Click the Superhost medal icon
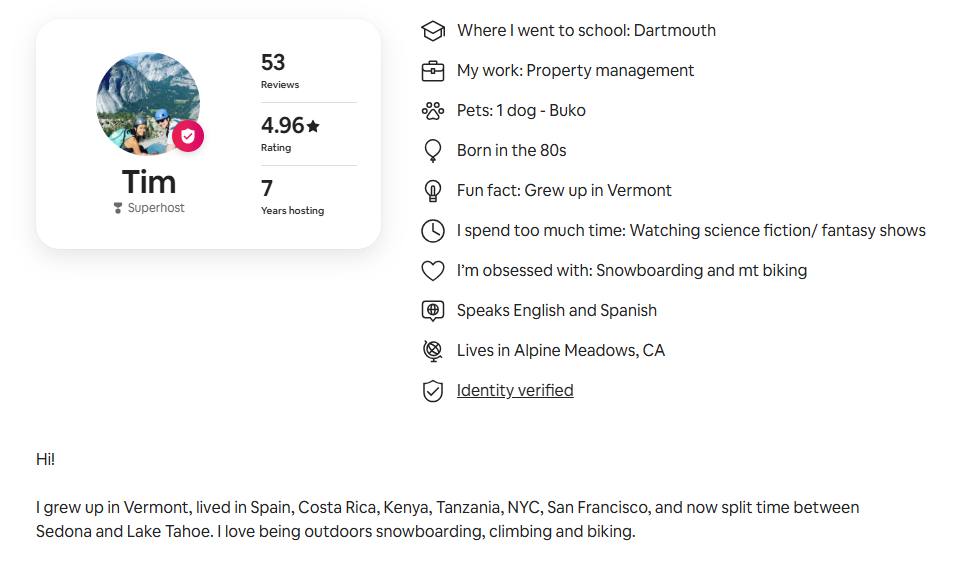This screenshot has width=961, height=565. pos(118,208)
